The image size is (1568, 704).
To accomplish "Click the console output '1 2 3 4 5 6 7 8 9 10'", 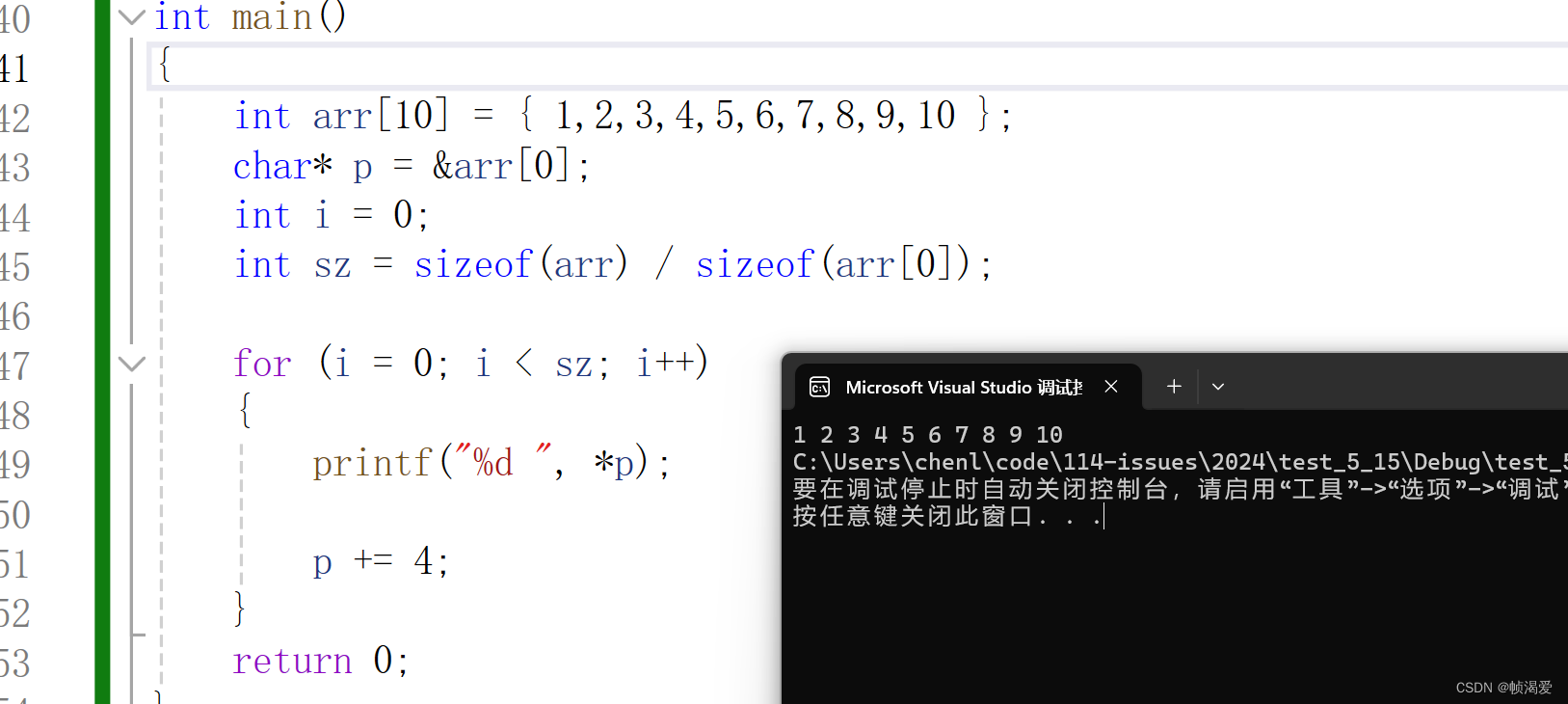I will 928,435.
